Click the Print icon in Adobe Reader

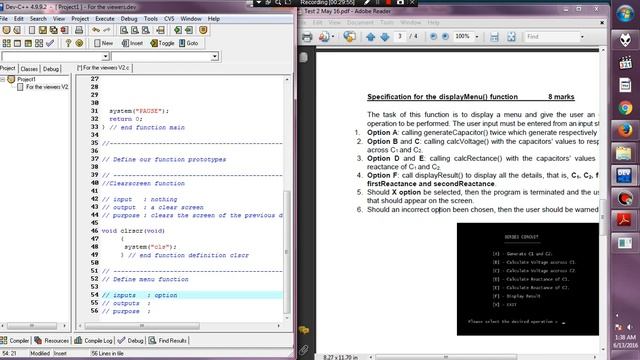307,37
